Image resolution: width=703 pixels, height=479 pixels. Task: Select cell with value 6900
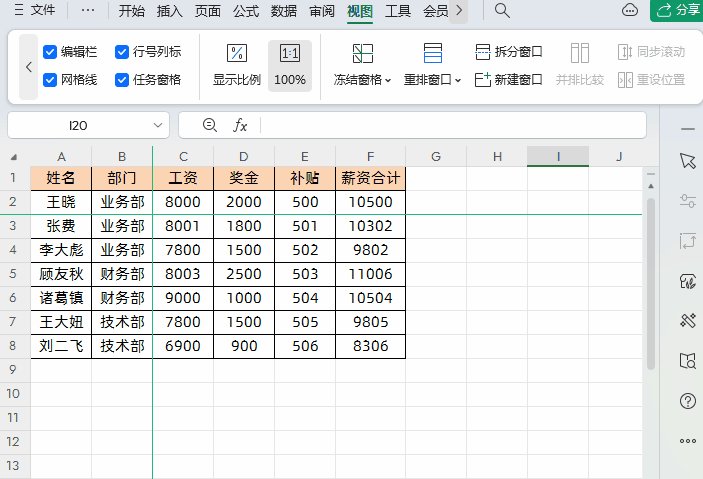tap(183, 346)
